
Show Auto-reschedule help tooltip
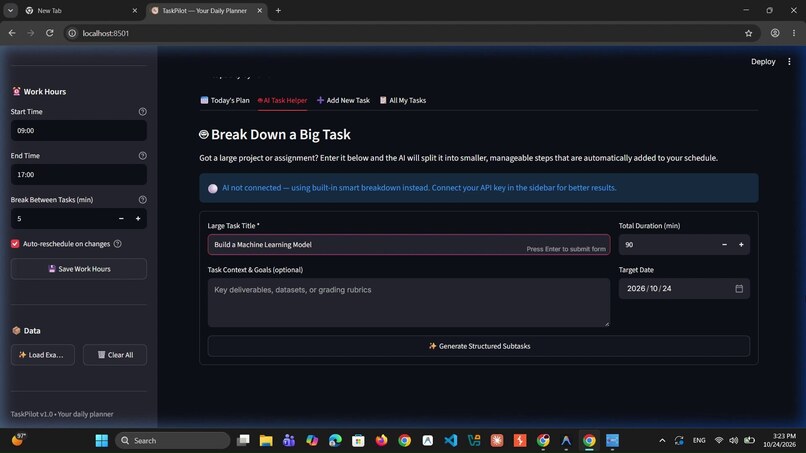click(x=118, y=244)
